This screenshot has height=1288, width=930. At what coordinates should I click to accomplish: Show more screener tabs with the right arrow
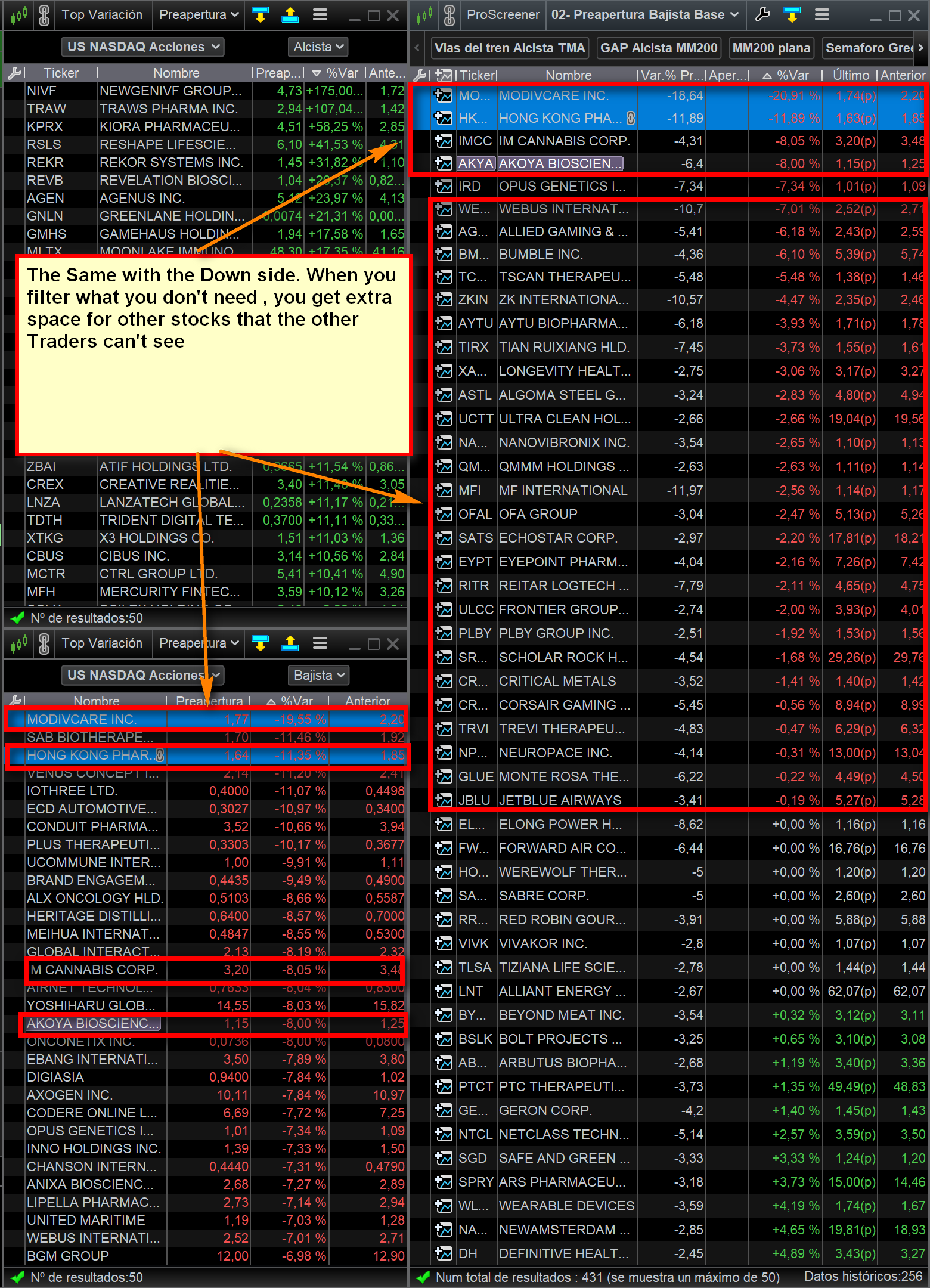click(921, 48)
